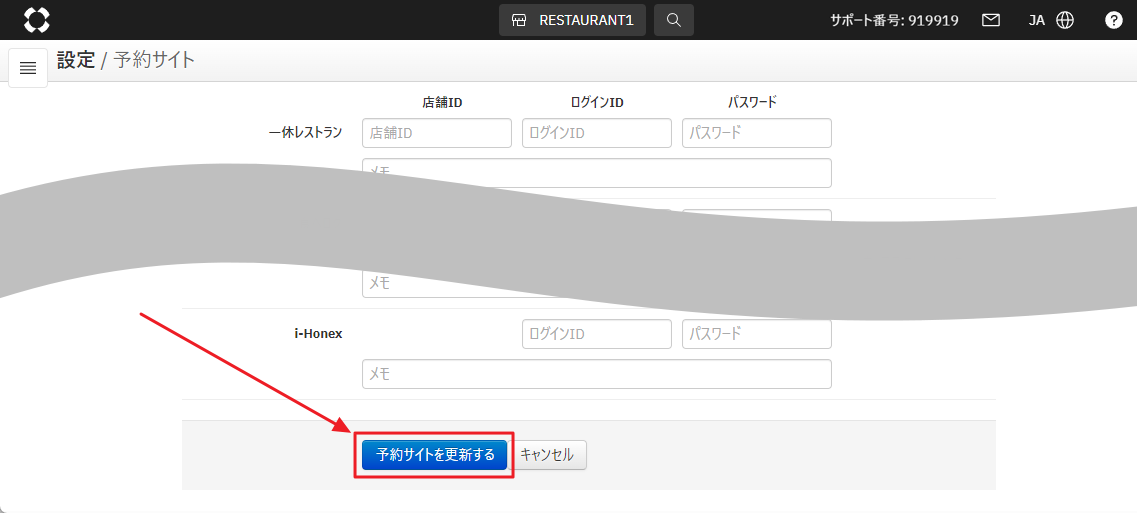The image size is (1137, 518).
Task: Click the 一休レストラン メモ field
Action: (596, 172)
